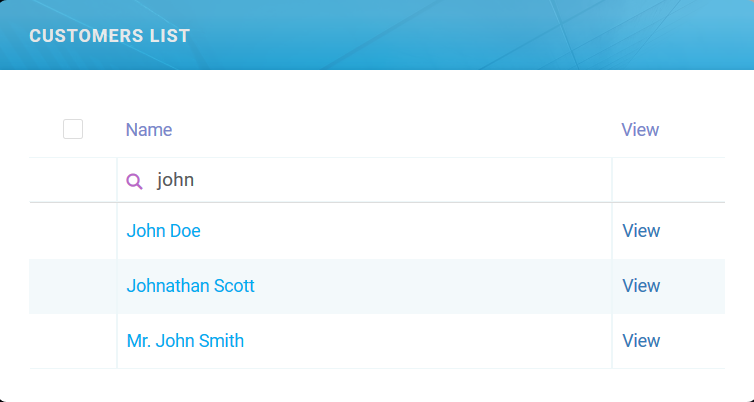
Task: Click empty first-column cell of Johnathan Scott row
Action: [73, 286]
